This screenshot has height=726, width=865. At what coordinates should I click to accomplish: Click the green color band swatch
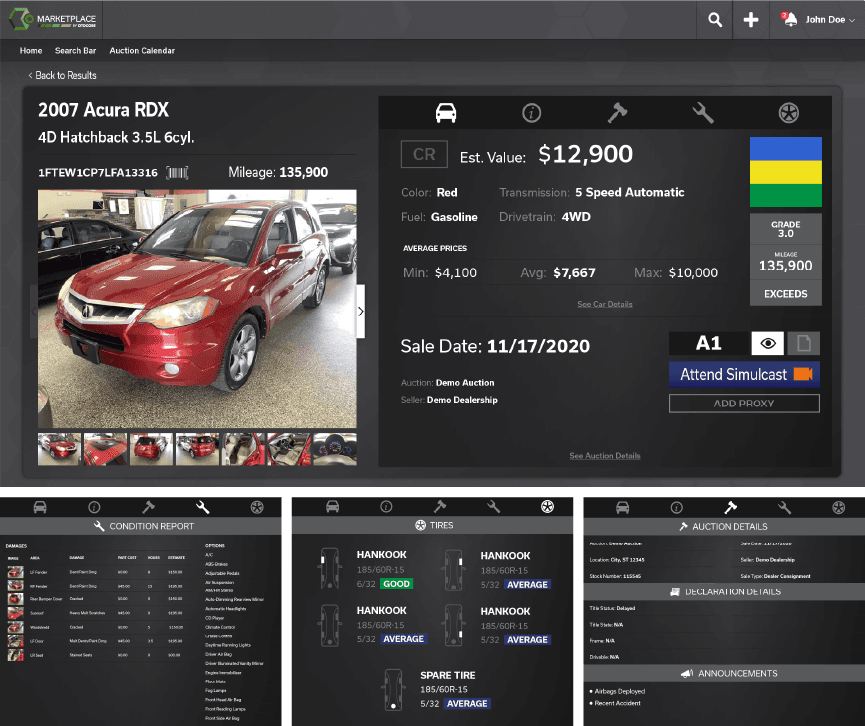pos(786,195)
